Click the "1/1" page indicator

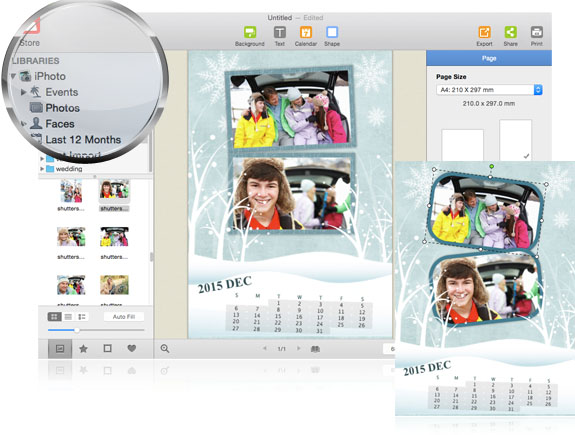tap(281, 349)
